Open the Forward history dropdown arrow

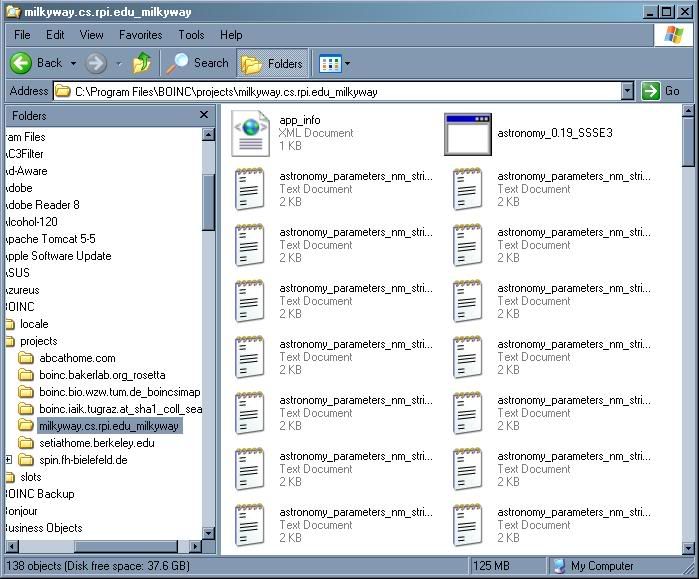(119, 64)
